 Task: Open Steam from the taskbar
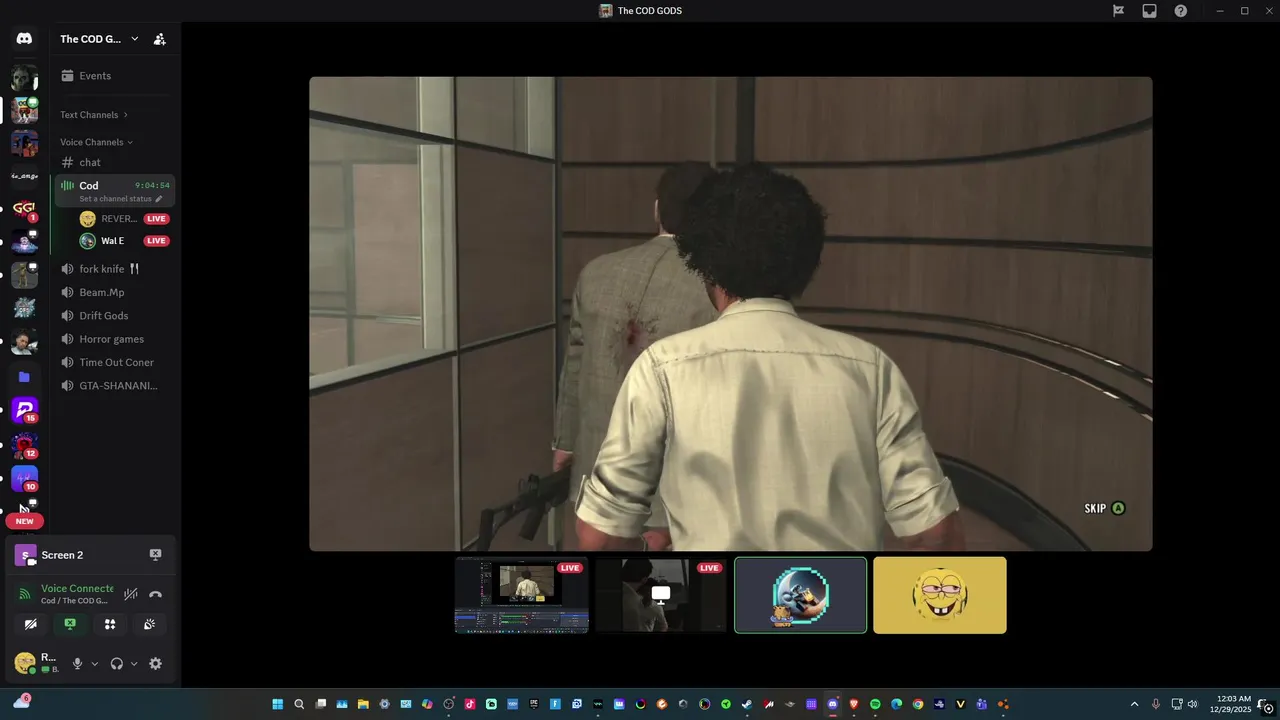747,704
